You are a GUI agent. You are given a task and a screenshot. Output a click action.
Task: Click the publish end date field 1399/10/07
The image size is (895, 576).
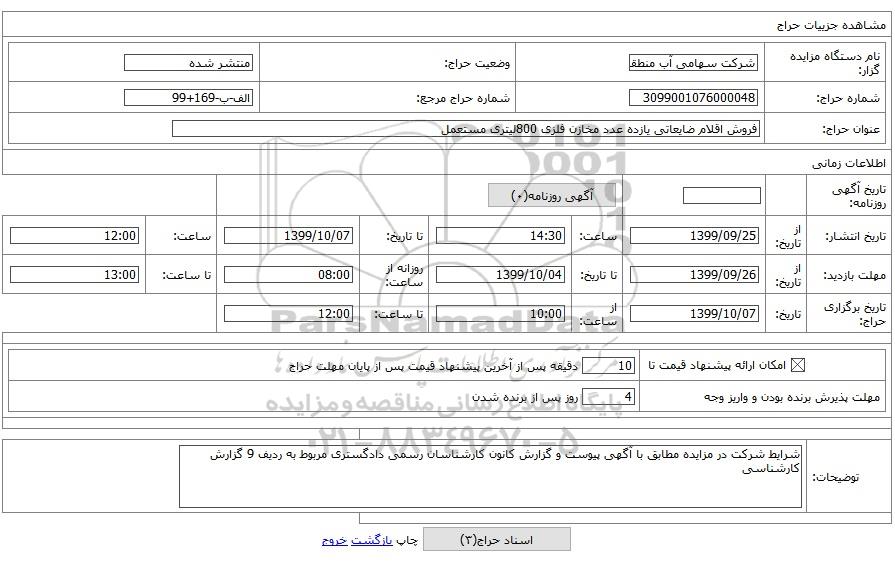pos(288,235)
